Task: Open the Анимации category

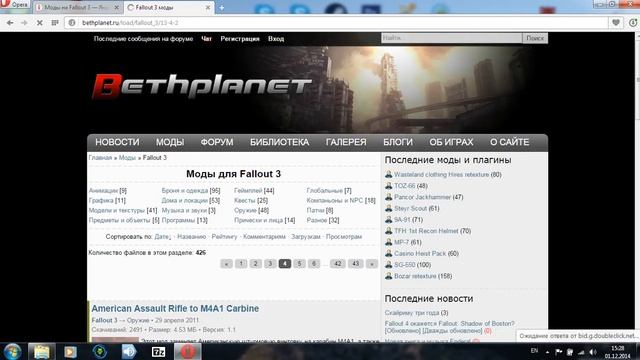Action: pyautogui.click(x=103, y=191)
